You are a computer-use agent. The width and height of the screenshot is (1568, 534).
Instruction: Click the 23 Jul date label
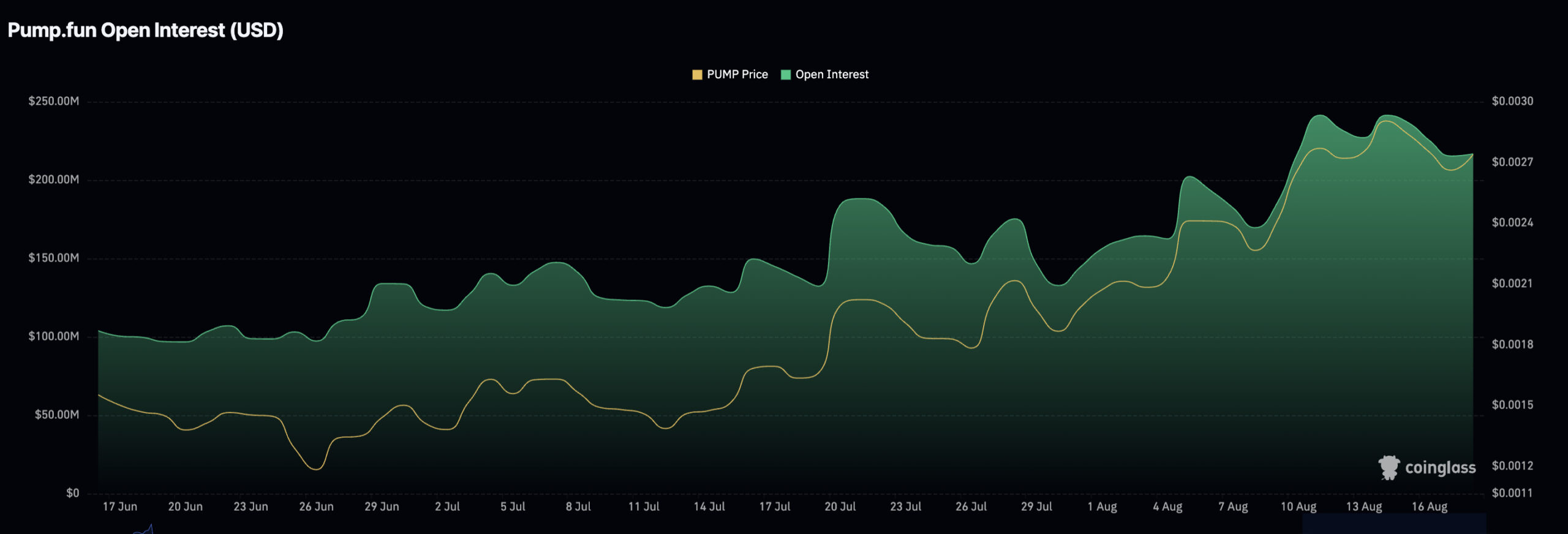tap(906, 506)
